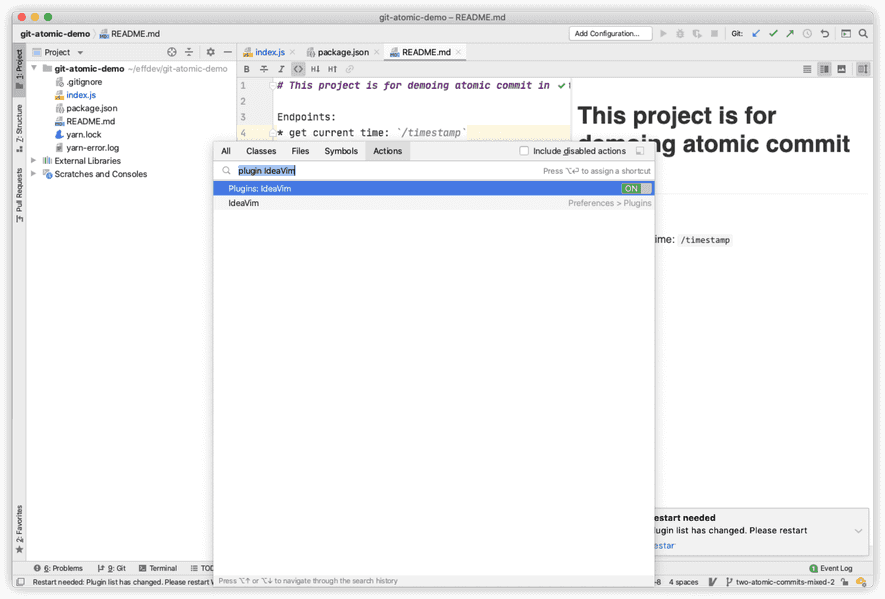885x599 pixels.
Task: Toggle bold formatting in markdown toolbar
Action: 247,69
